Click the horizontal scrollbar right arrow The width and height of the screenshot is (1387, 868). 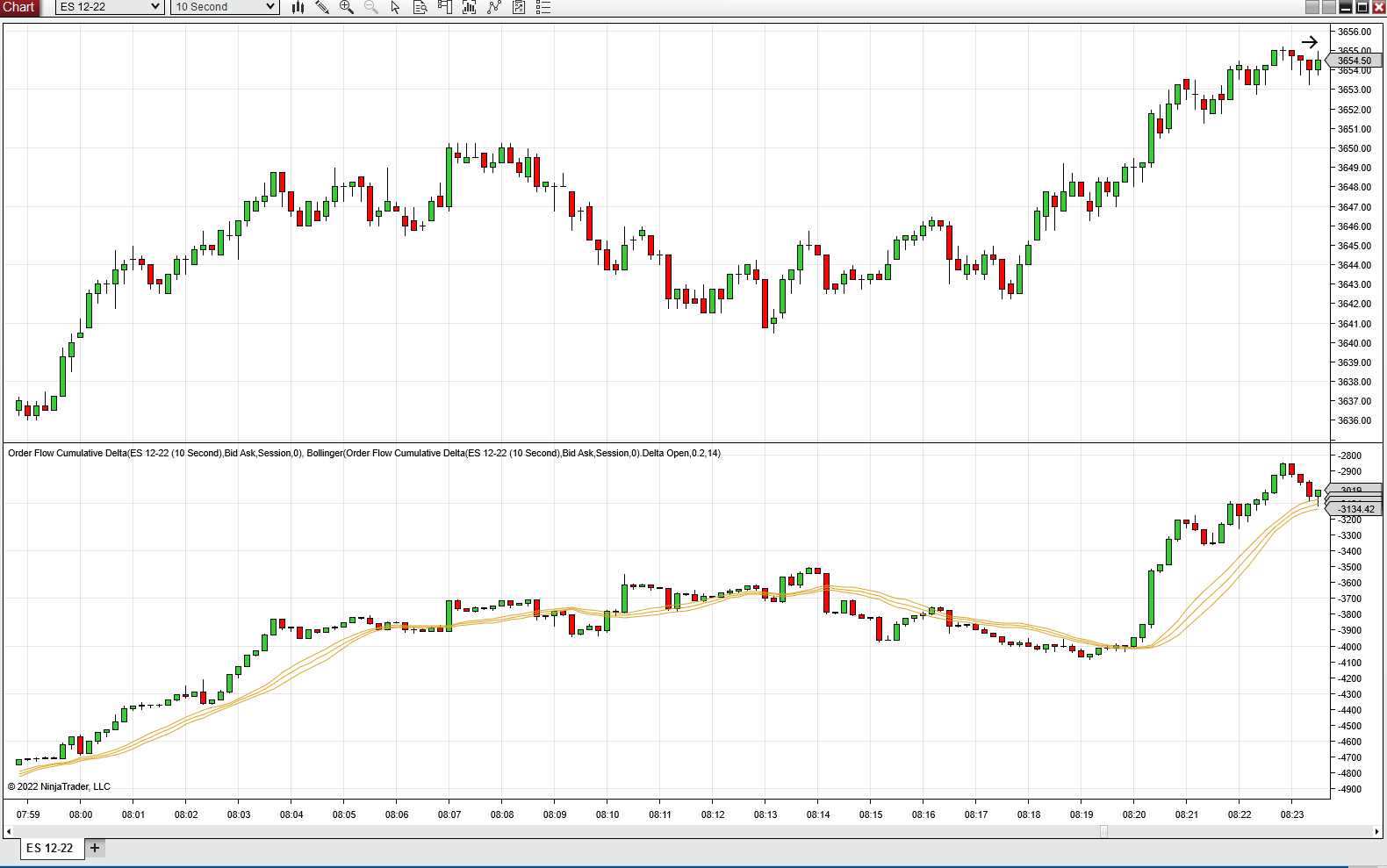click(1376, 831)
